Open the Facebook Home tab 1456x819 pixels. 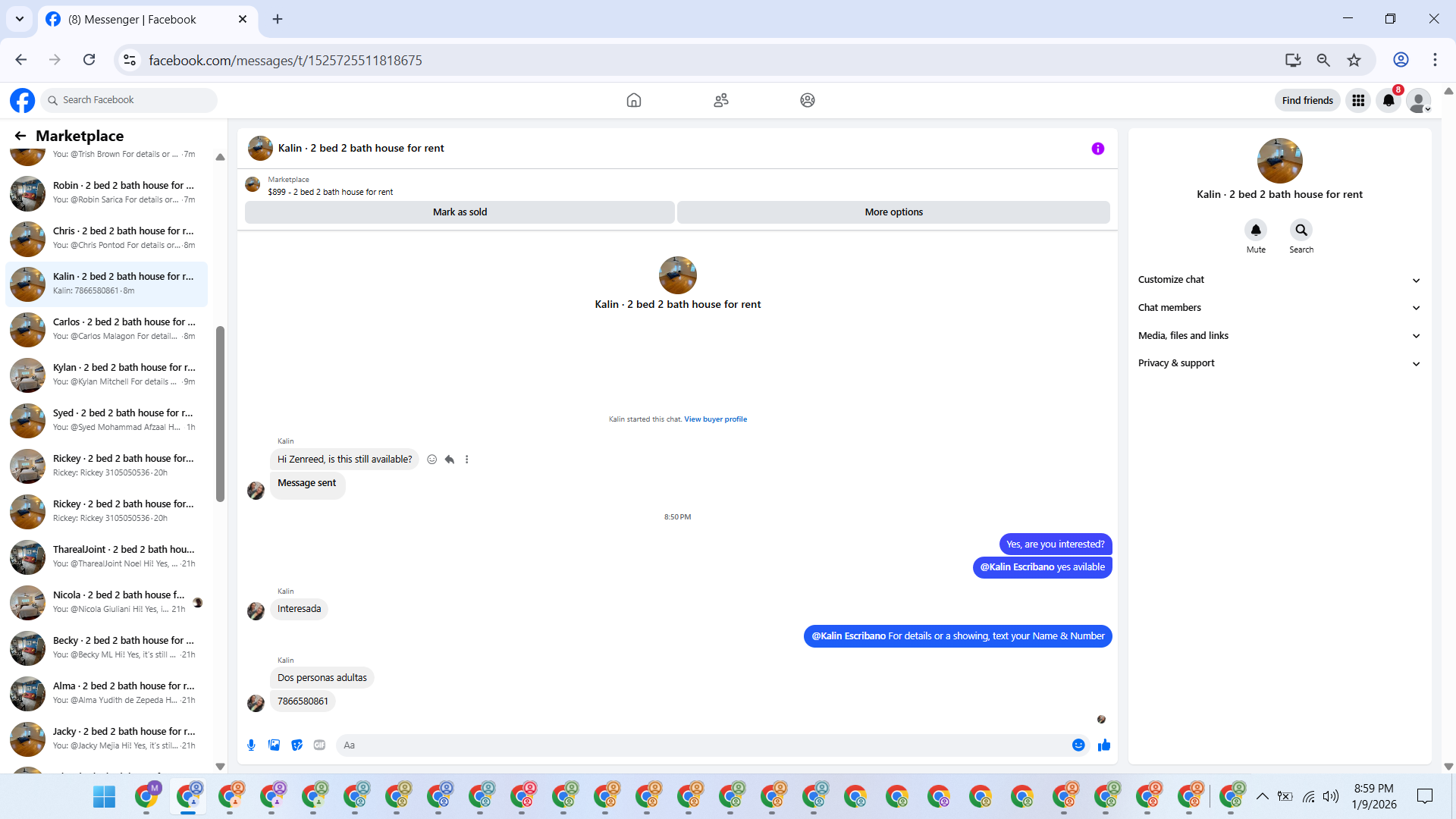(x=634, y=100)
